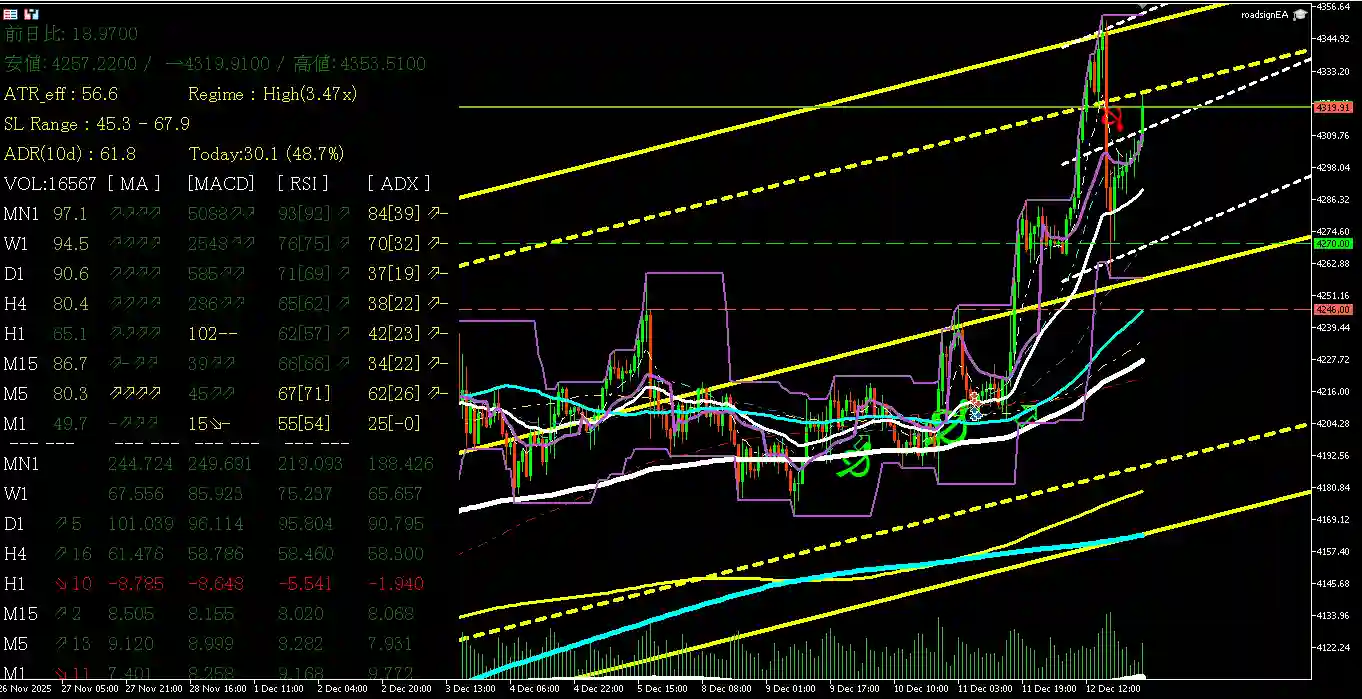The image size is (1362, 699).
Task: Click the roadsignEA expert advisor label
Action: (1264, 15)
